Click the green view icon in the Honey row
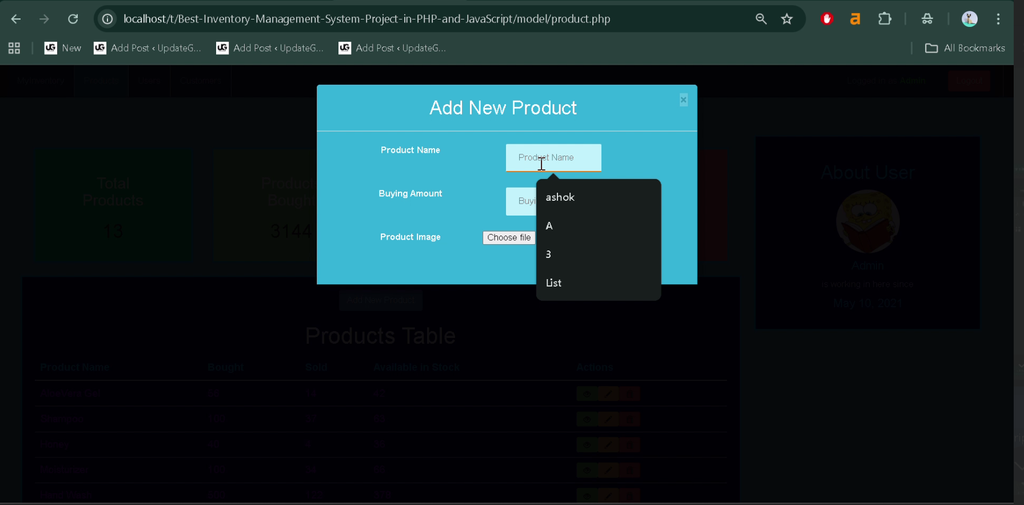The image size is (1024, 505). [x=586, y=445]
